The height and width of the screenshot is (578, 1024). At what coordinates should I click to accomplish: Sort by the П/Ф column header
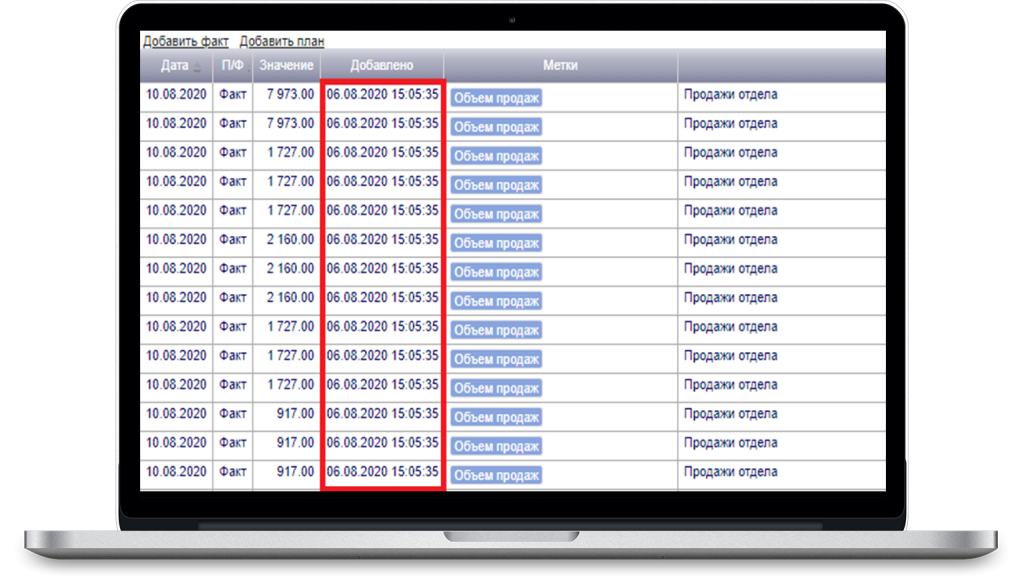[232, 65]
